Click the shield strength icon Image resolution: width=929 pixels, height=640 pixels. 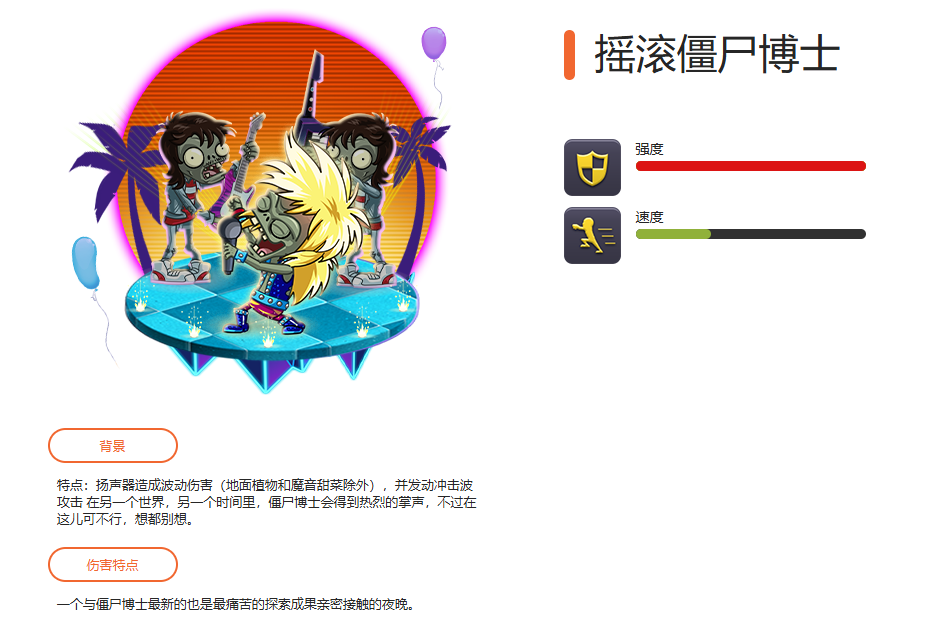(x=592, y=167)
